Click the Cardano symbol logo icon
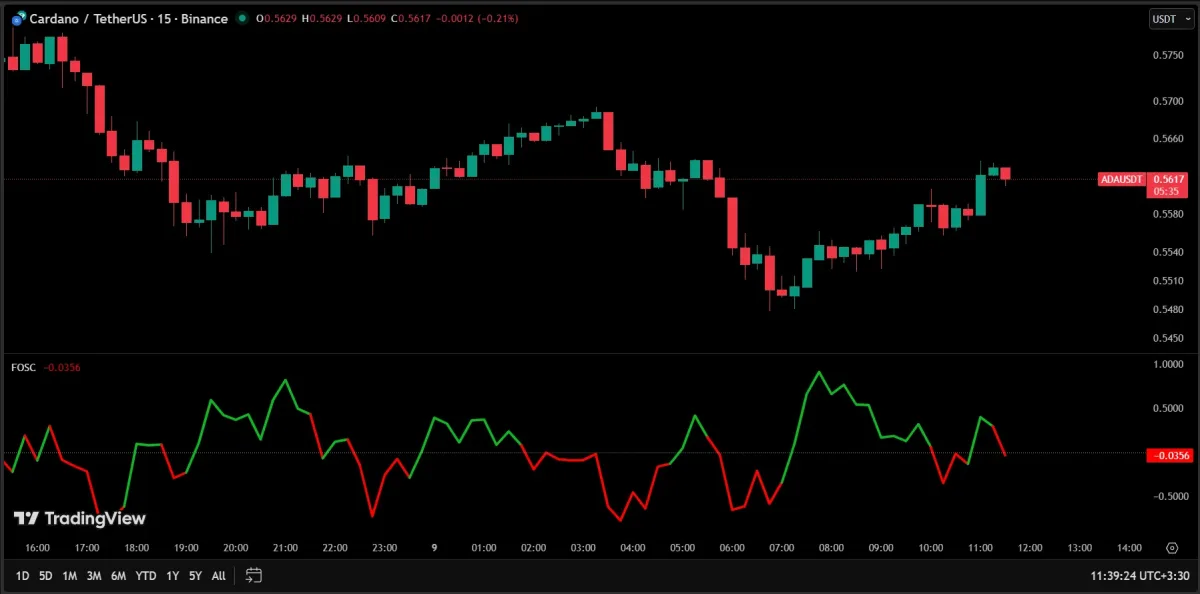1200x594 pixels. point(18,18)
